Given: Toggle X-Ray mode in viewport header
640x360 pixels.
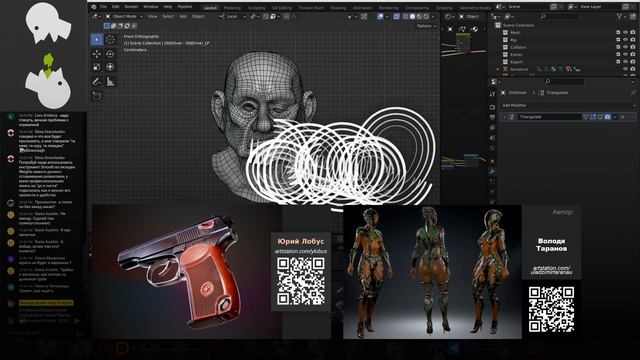Looking at the screenshot, I should tap(396, 17).
